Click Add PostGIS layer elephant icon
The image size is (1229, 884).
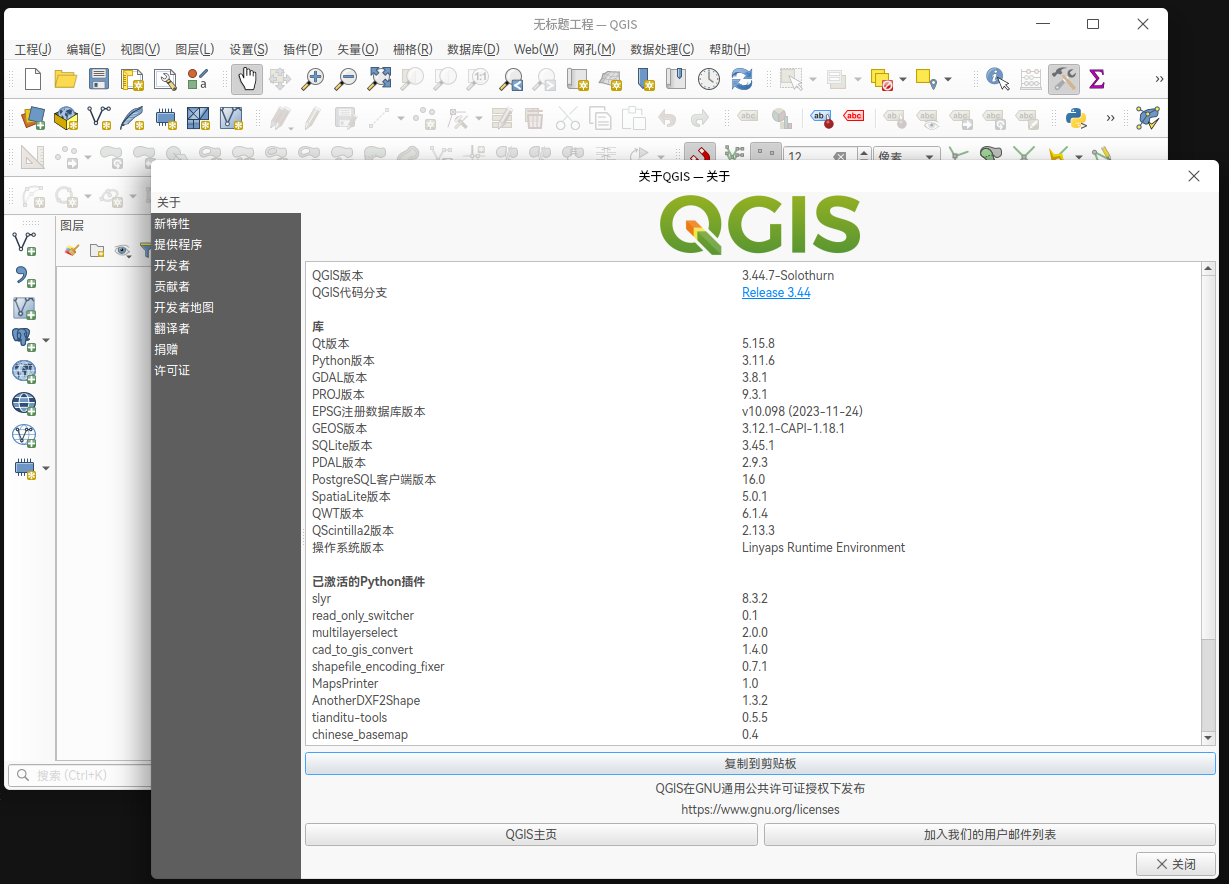23,340
